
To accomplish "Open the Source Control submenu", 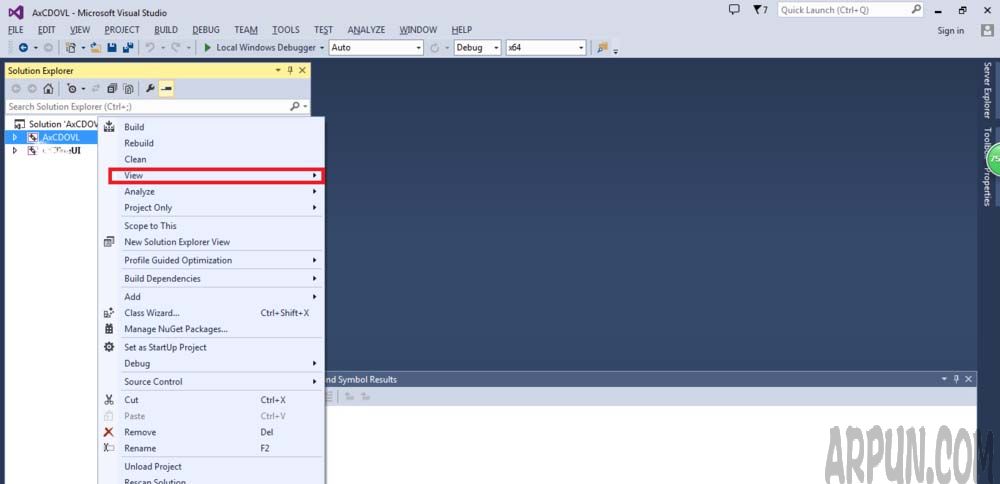I will pos(212,381).
